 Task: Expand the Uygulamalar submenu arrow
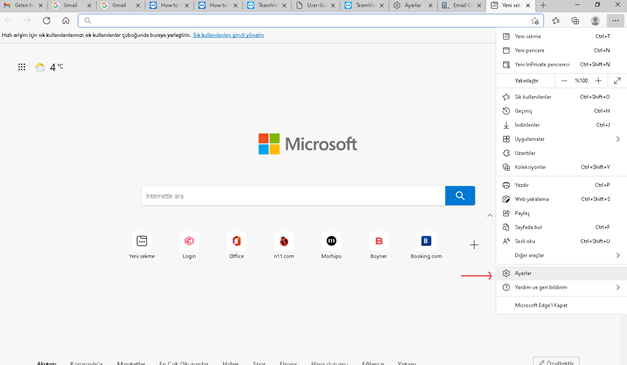click(618, 139)
